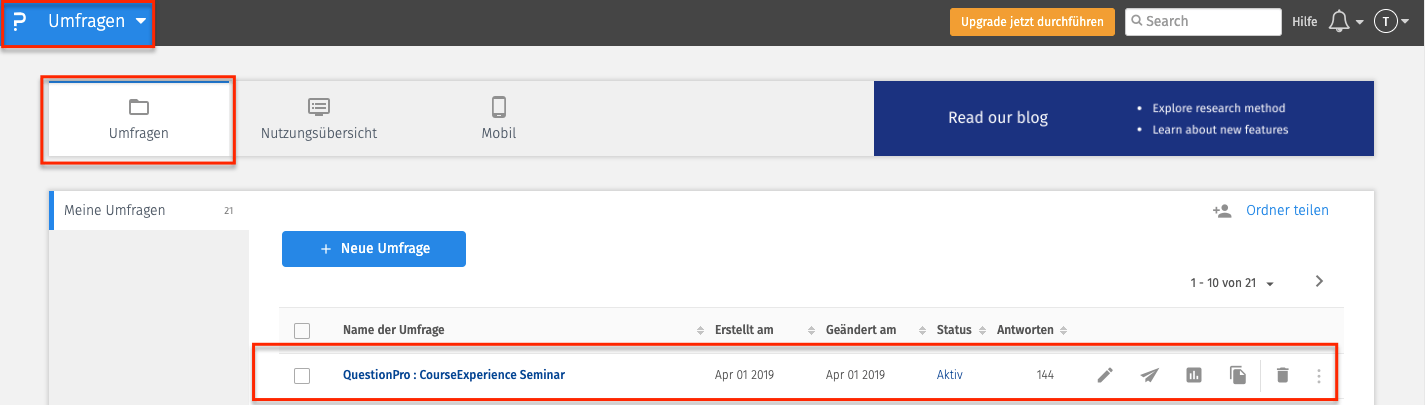The width and height of the screenshot is (1425, 405).
Task: Open the 1 - 10 von 21 dropdown
Action: [x=1232, y=284]
